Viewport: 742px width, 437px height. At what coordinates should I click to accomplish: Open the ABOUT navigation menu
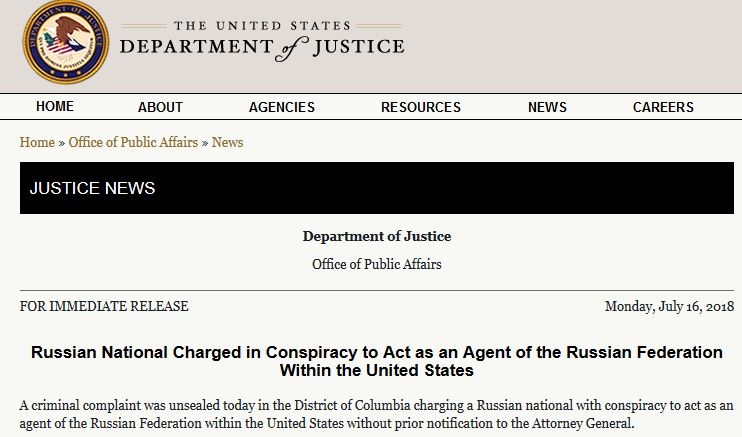(160, 107)
